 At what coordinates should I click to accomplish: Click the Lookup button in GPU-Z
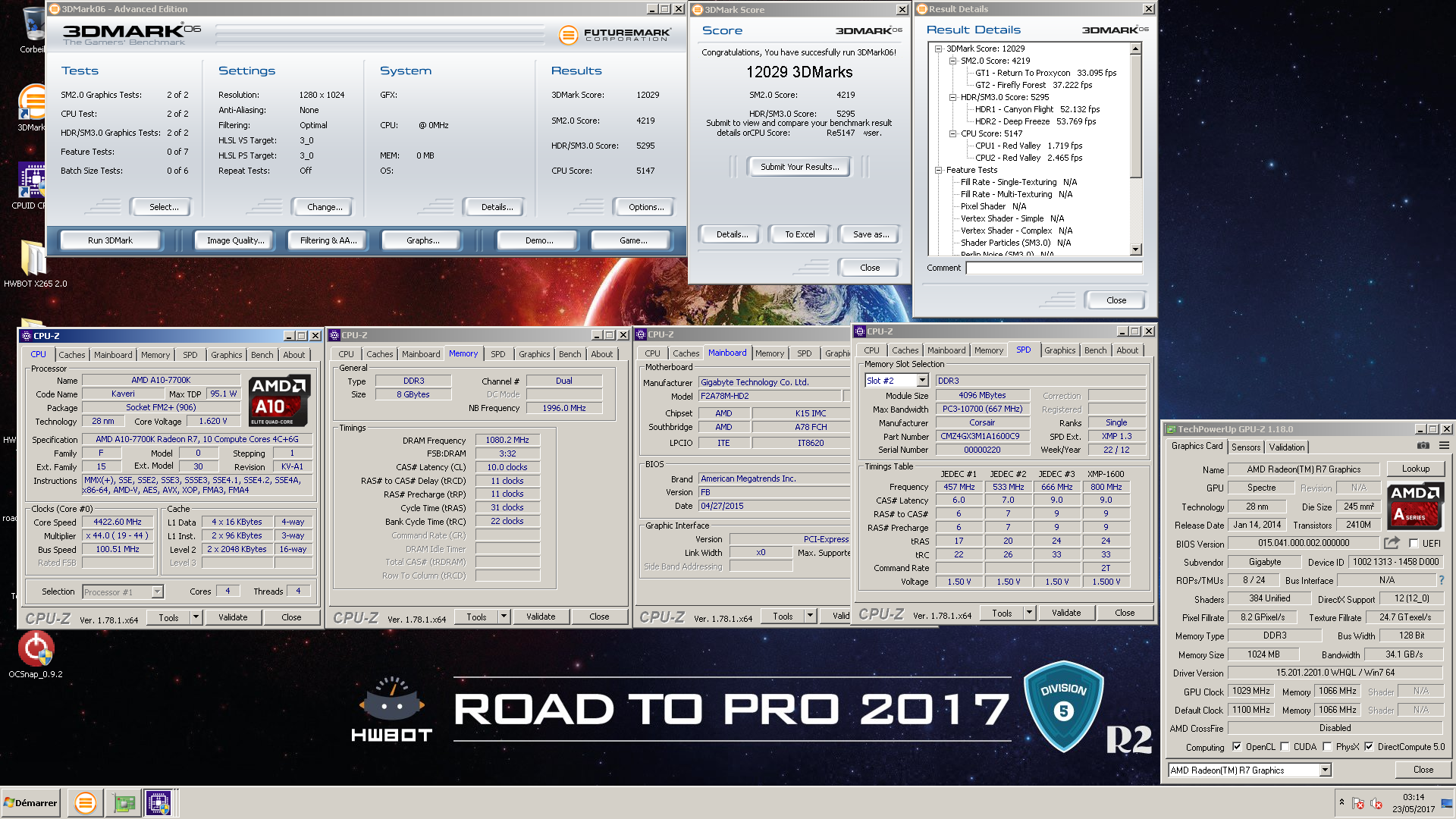pos(1415,469)
